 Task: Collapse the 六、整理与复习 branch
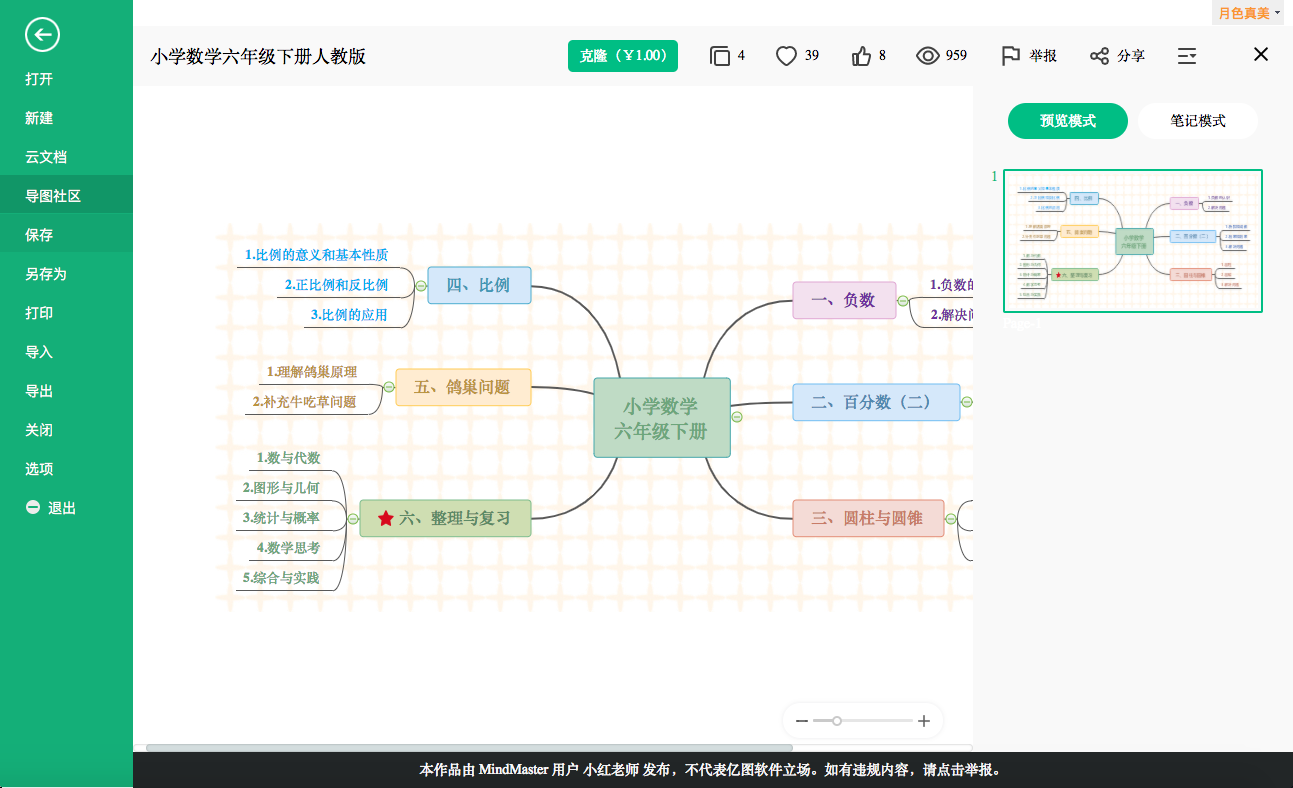point(353,518)
